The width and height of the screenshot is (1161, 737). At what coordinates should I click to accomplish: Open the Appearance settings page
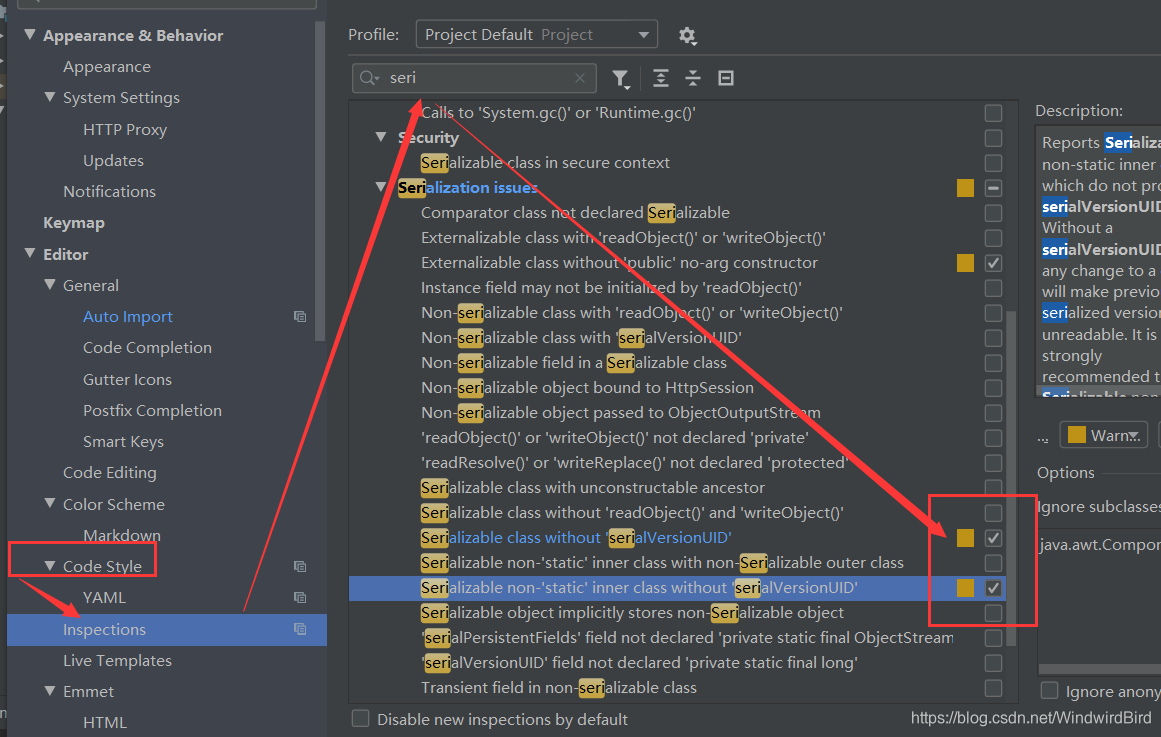pos(107,67)
